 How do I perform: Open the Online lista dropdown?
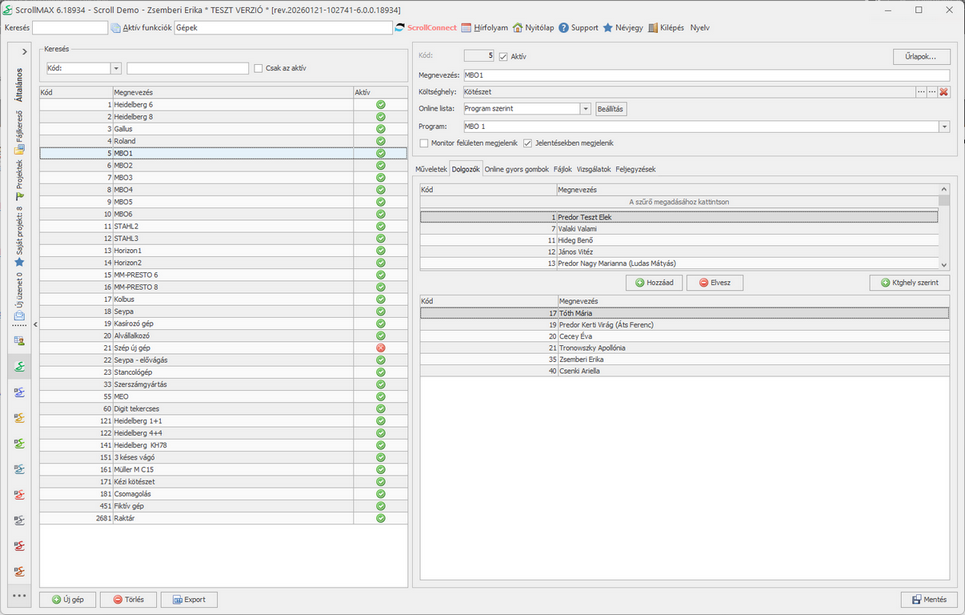585,109
